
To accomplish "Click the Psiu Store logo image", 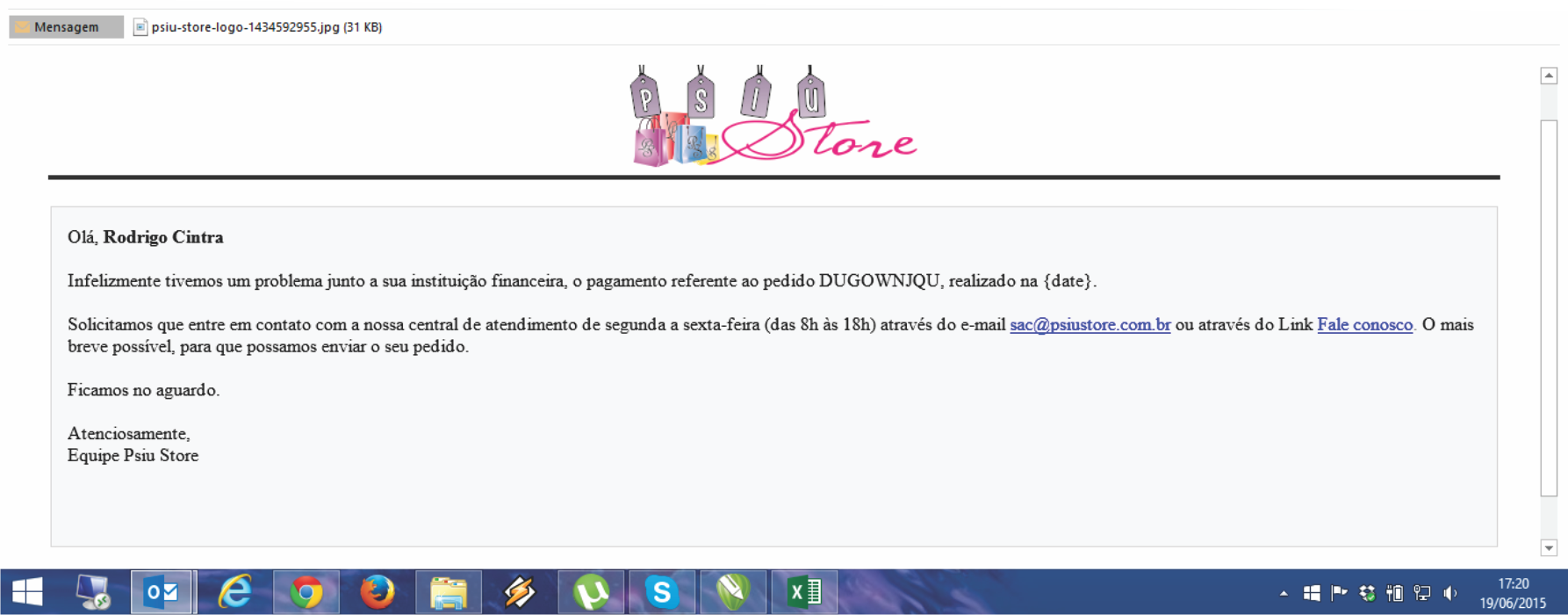I will coord(773,114).
